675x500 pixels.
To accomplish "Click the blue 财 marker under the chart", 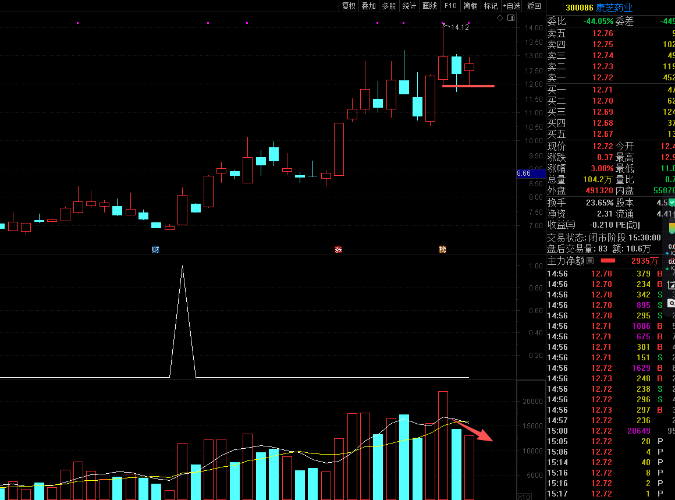I will click(155, 249).
